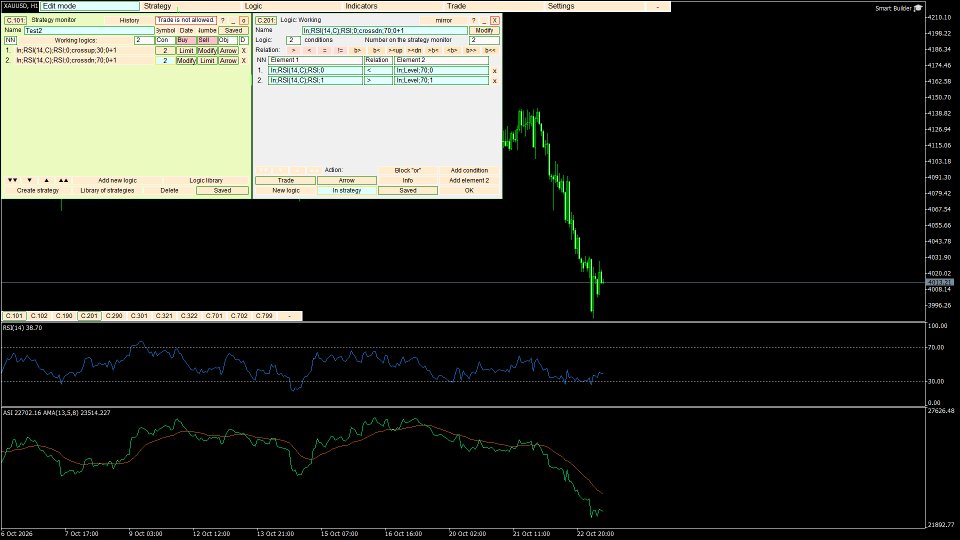
Task: Switch to the C.799 panel tab
Action: (264, 316)
